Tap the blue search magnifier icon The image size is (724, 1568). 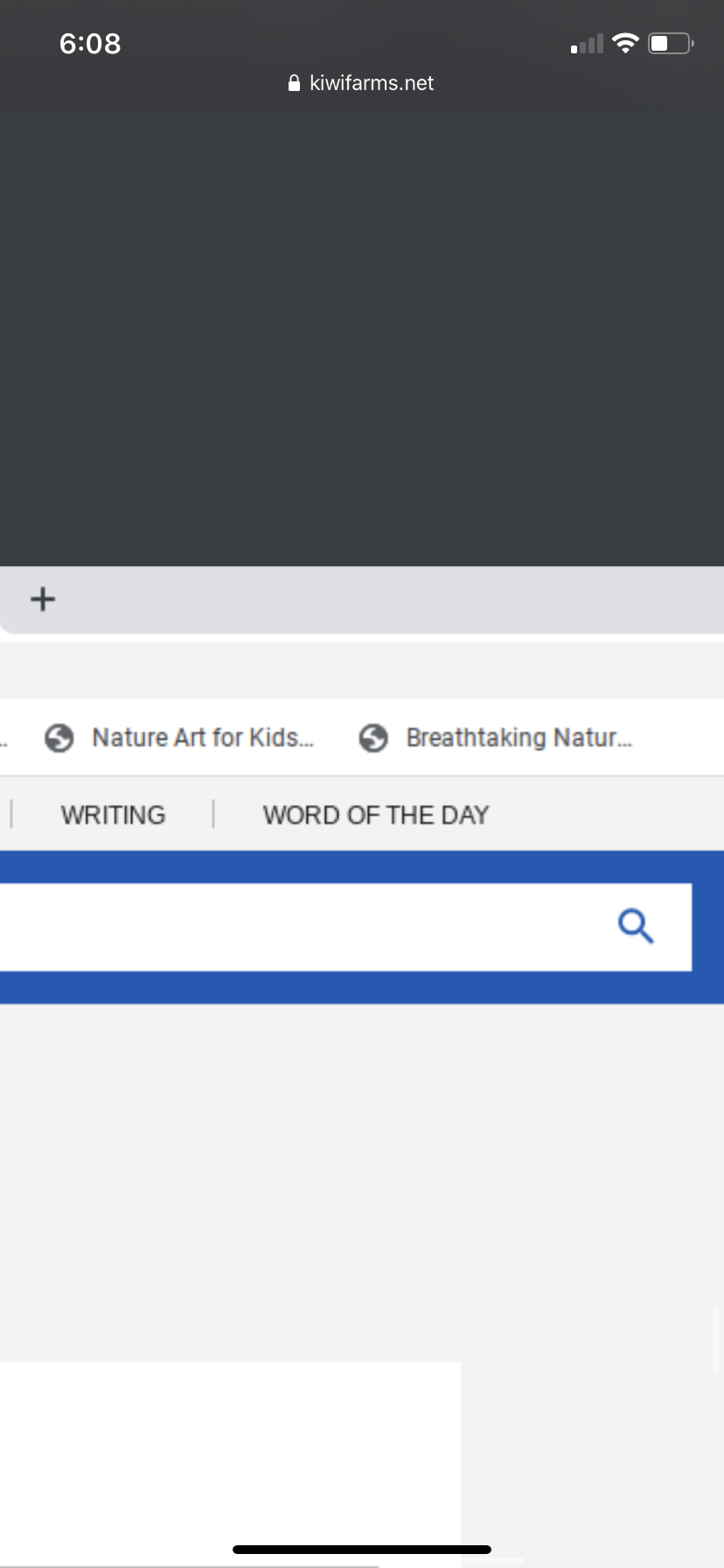(636, 926)
